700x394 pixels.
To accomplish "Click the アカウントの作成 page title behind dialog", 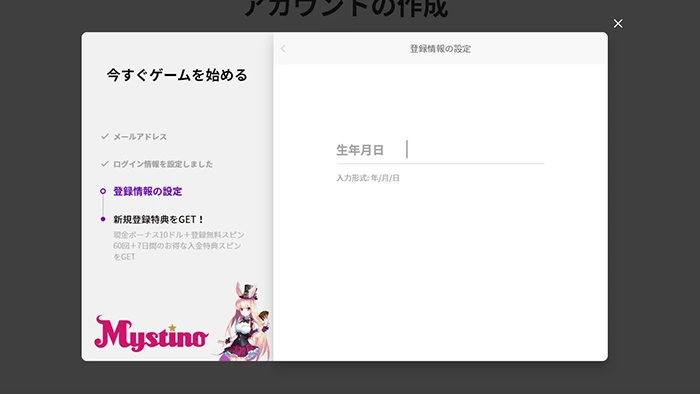I will pos(346,8).
